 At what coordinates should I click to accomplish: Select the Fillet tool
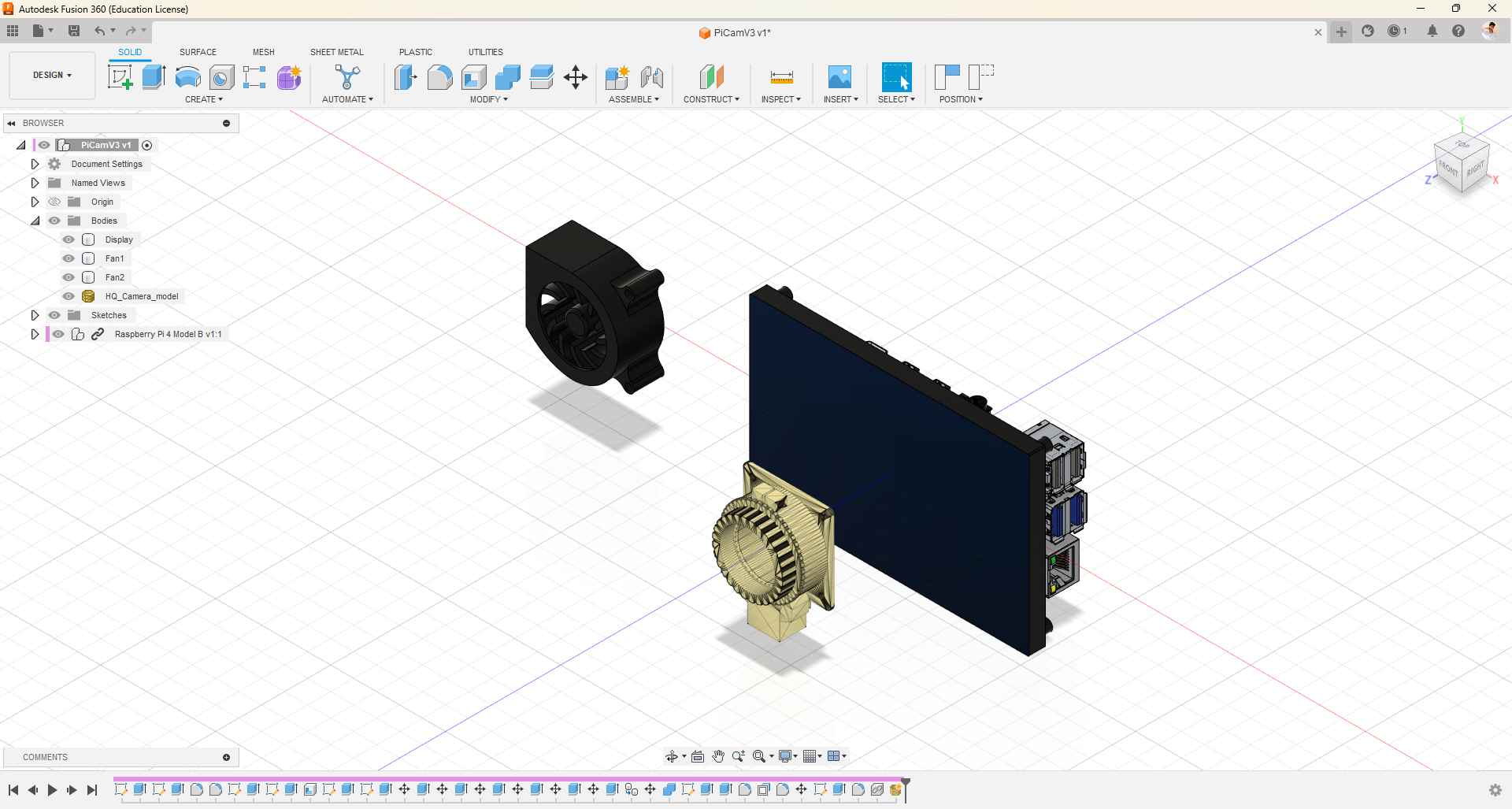pyautogui.click(x=439, y=77)
